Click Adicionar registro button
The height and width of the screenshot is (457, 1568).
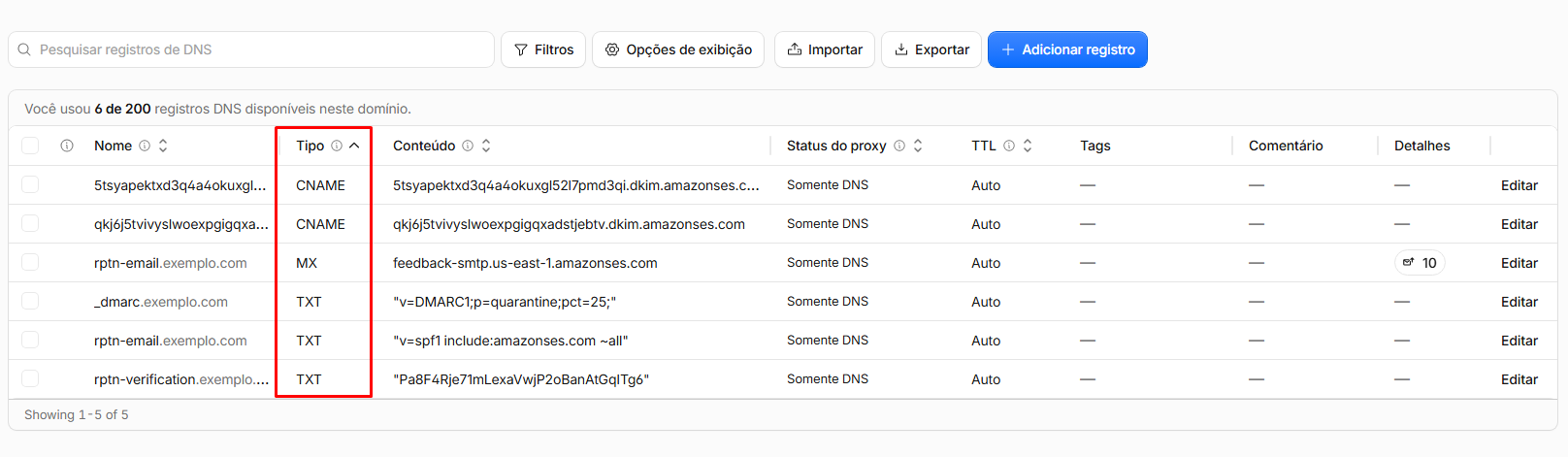[1067, 49]
